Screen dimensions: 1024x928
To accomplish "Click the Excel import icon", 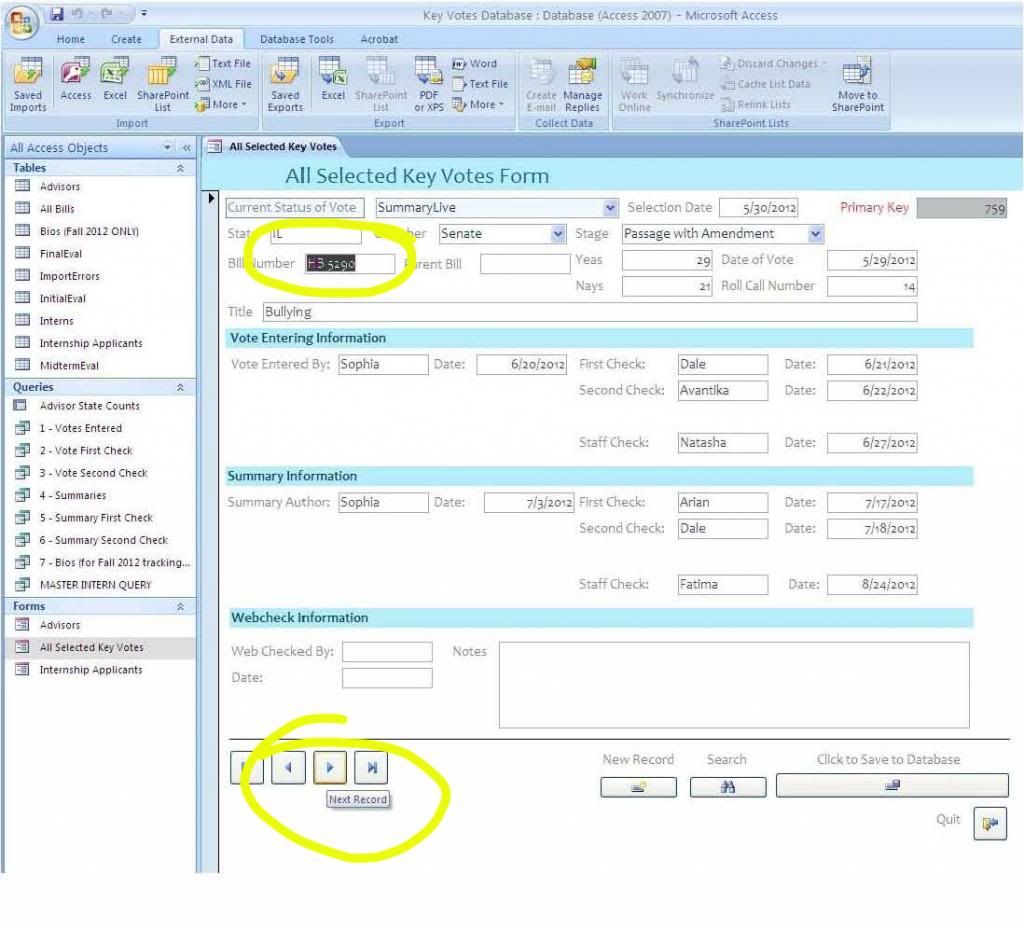I will [x=116, y=80].
